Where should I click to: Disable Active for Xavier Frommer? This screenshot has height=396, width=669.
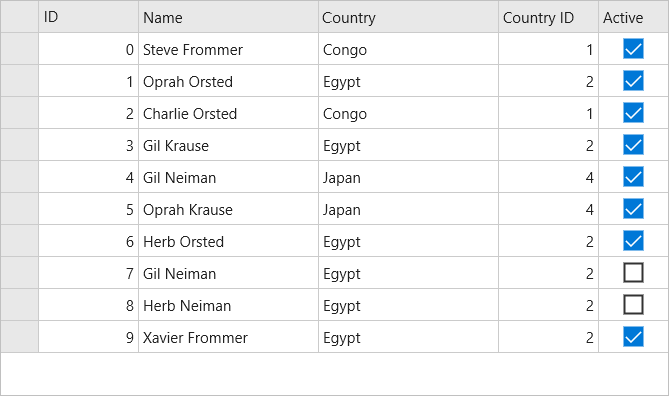pyautogui.click(x=633, y=337)
